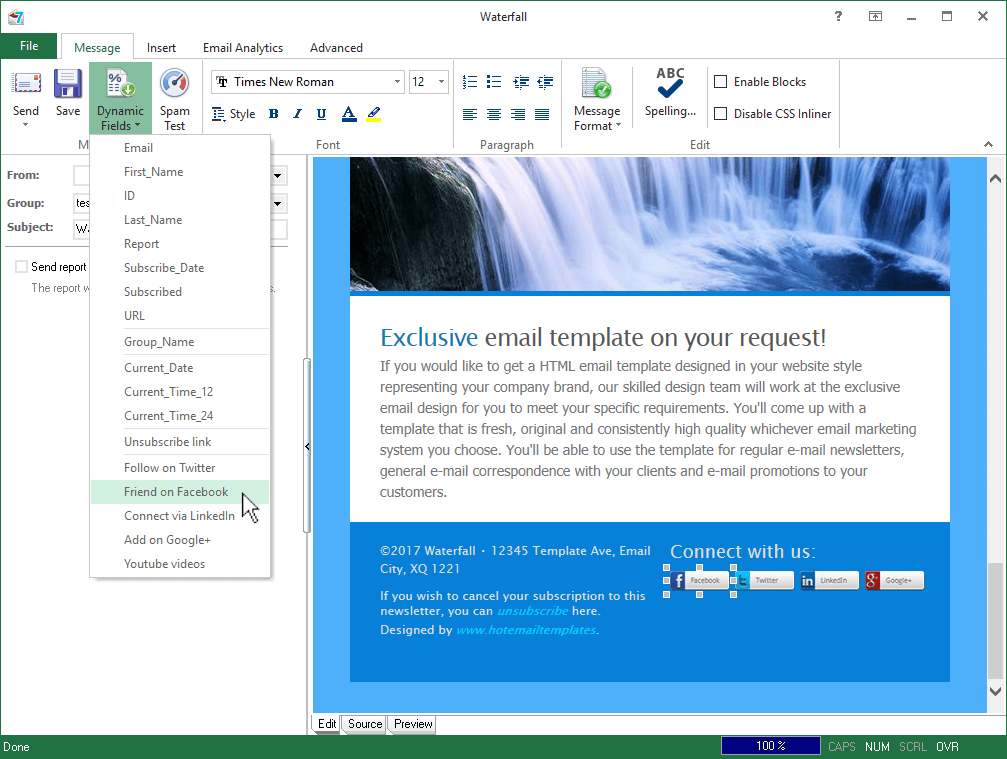This screenshot has width=1007, height=759.
Task: Select the Facebook social button in the email
Action: (699, 580)
